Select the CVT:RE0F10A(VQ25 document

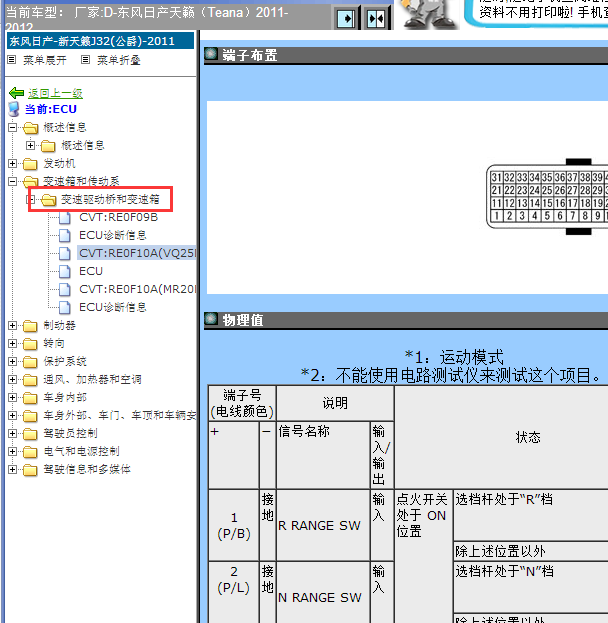(x=137, y=253)
